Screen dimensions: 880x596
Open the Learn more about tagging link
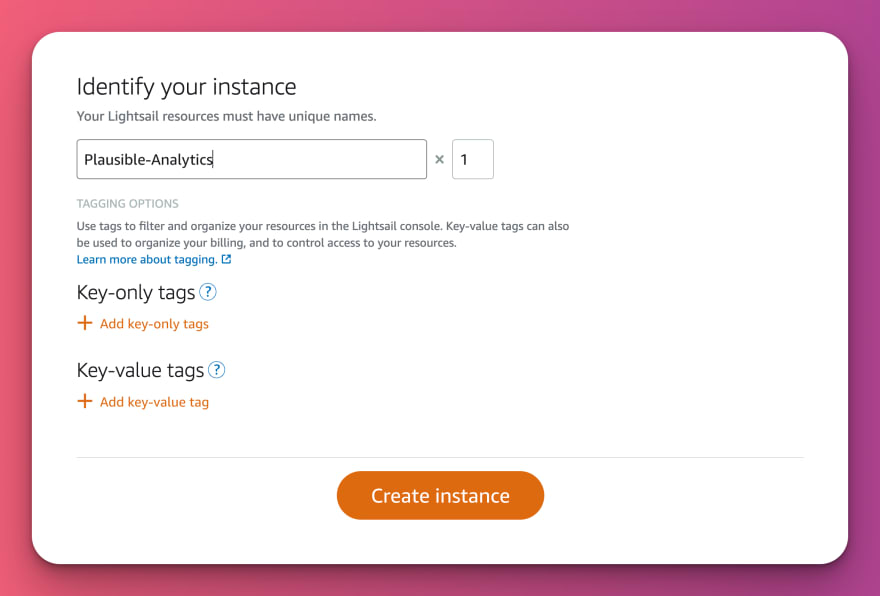pyautogui.click(x=147, y=259)
